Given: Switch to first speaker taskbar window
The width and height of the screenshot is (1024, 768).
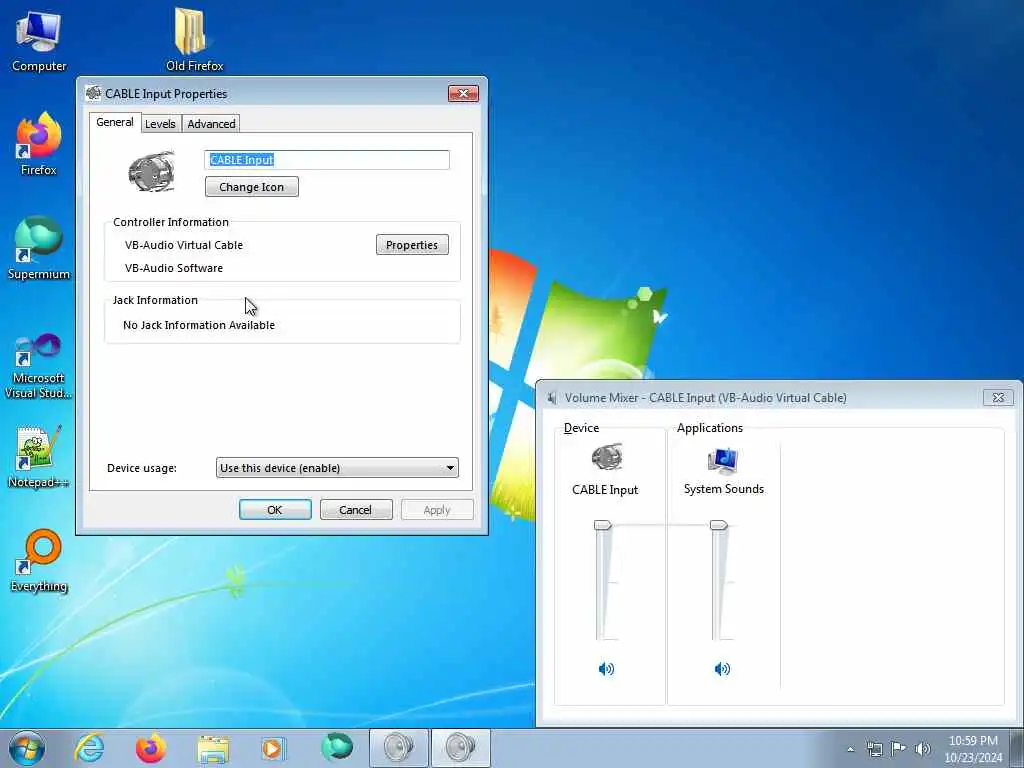Looking at the screenshot, I should (x=399, y=748).
